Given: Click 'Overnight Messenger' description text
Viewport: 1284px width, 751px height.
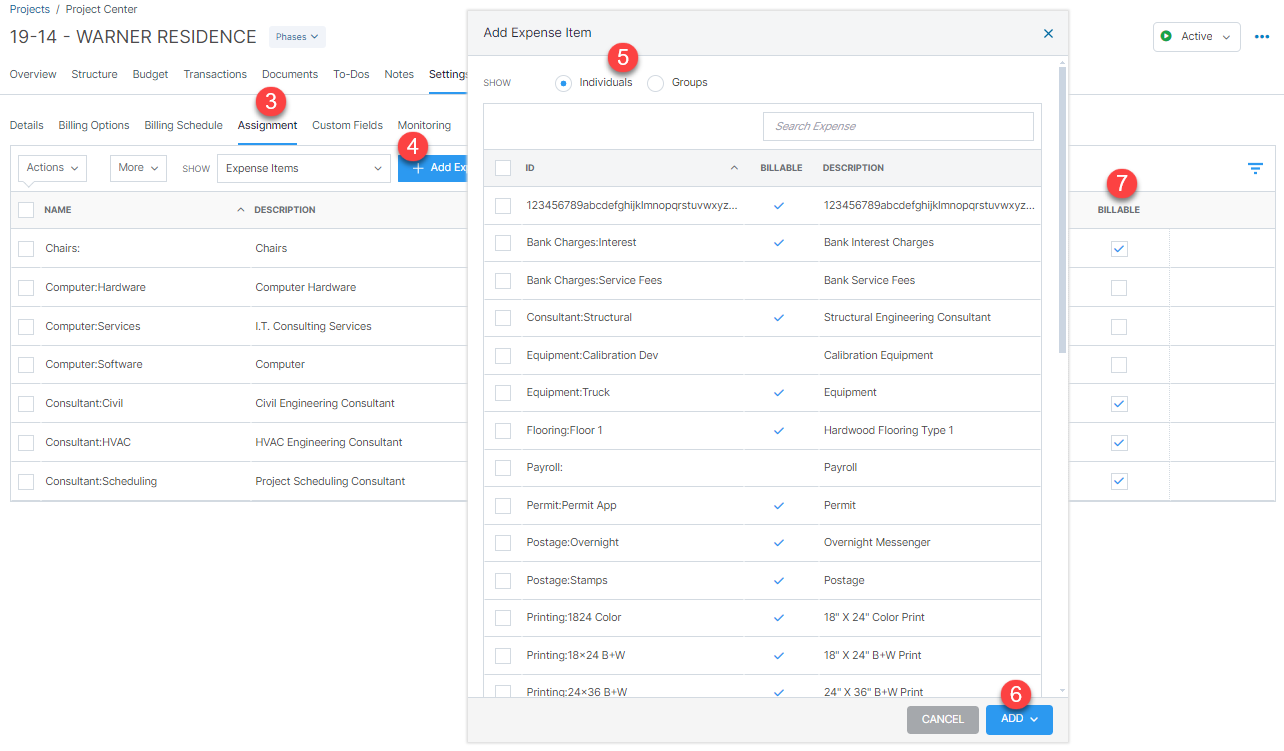Looking at the screenshot, I should (x=877, y=543).
